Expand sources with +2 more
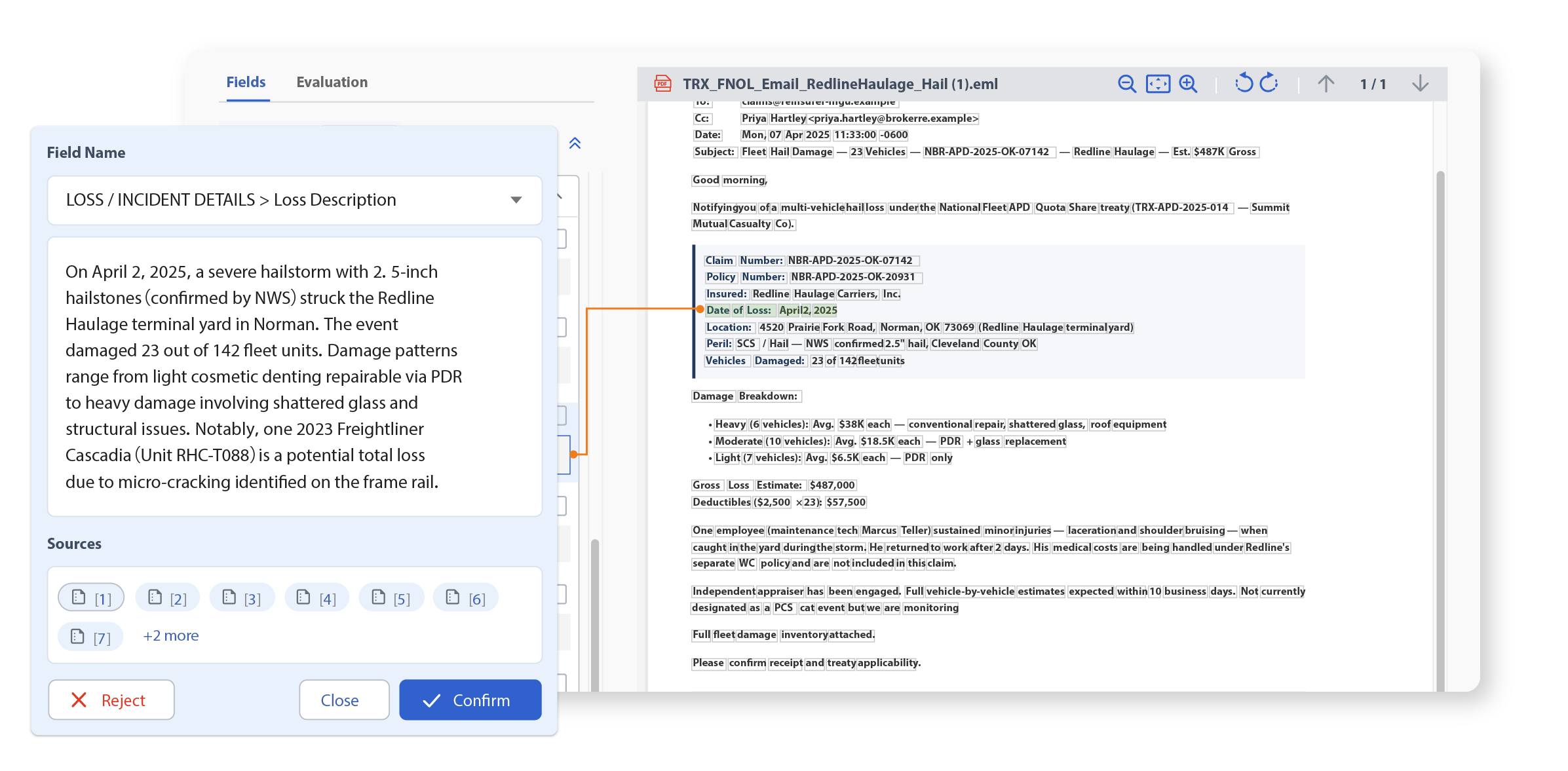The height and width of the screenshot is (771, 1568). coord(171,635)
